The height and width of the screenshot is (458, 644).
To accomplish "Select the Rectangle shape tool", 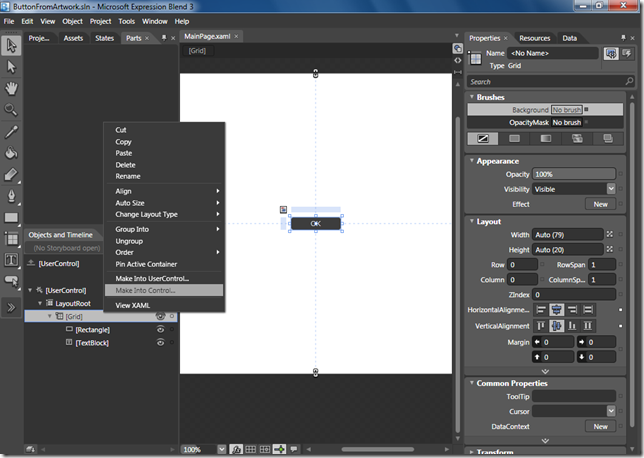I will pyautogui.click(x=11, y=217).
